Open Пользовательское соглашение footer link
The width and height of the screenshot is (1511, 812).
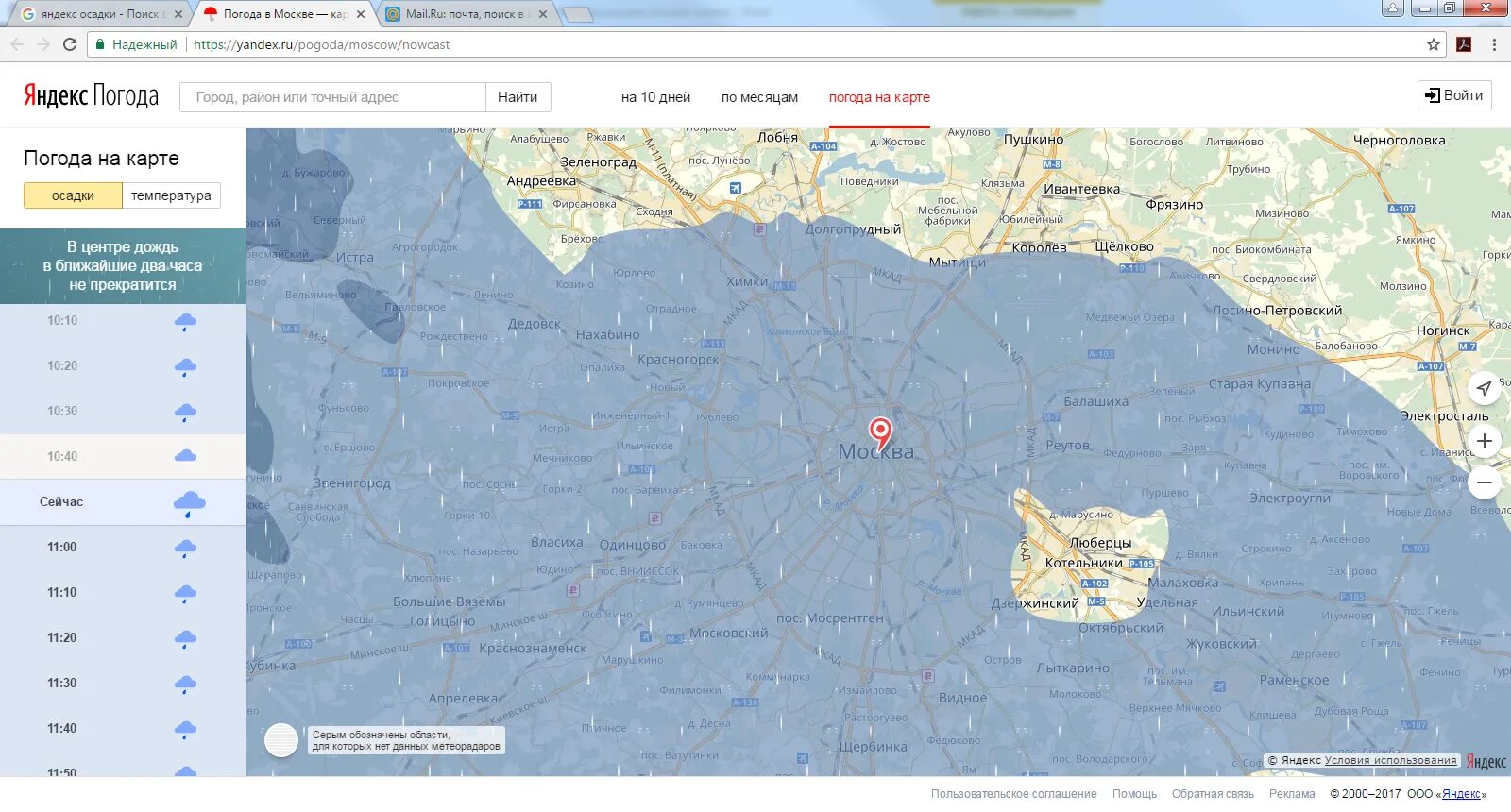(1013, 794)
